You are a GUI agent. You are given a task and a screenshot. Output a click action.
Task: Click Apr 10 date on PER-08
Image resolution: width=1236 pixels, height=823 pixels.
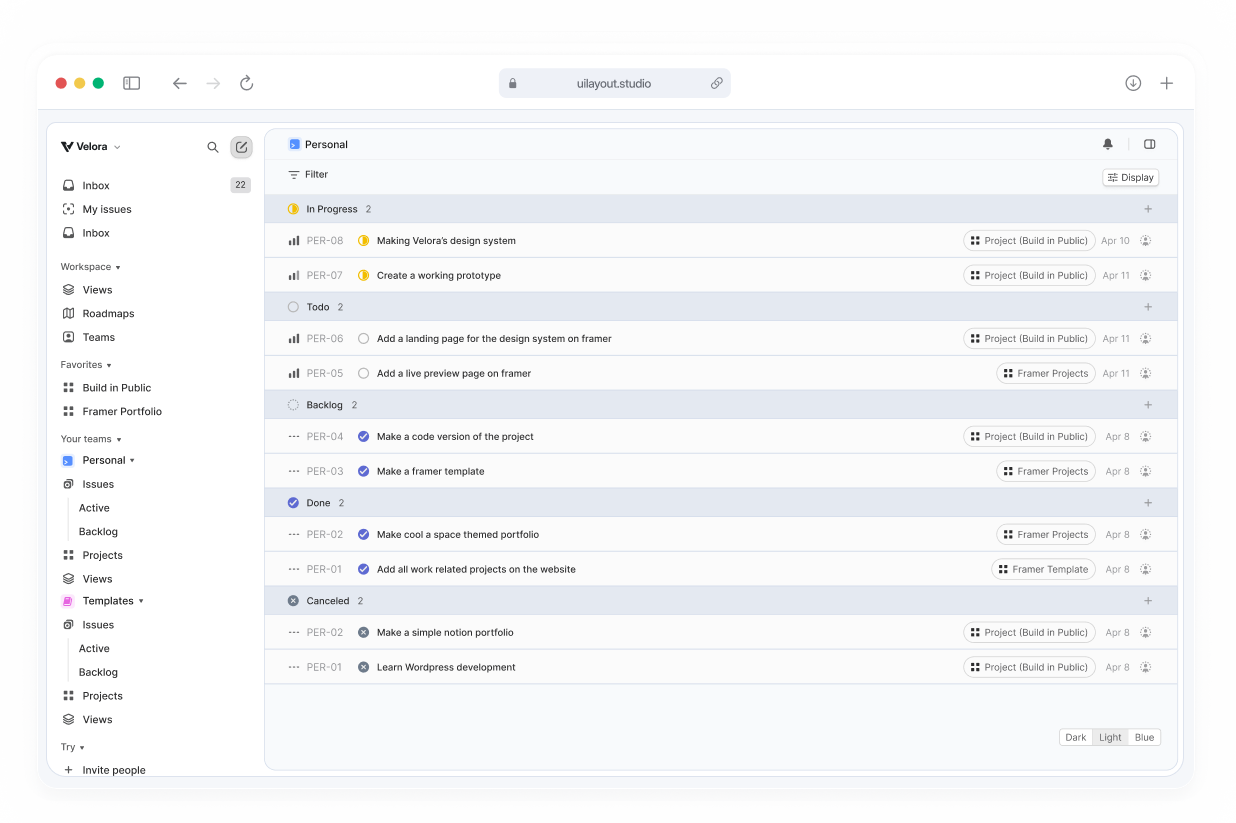pos(1115,241)
